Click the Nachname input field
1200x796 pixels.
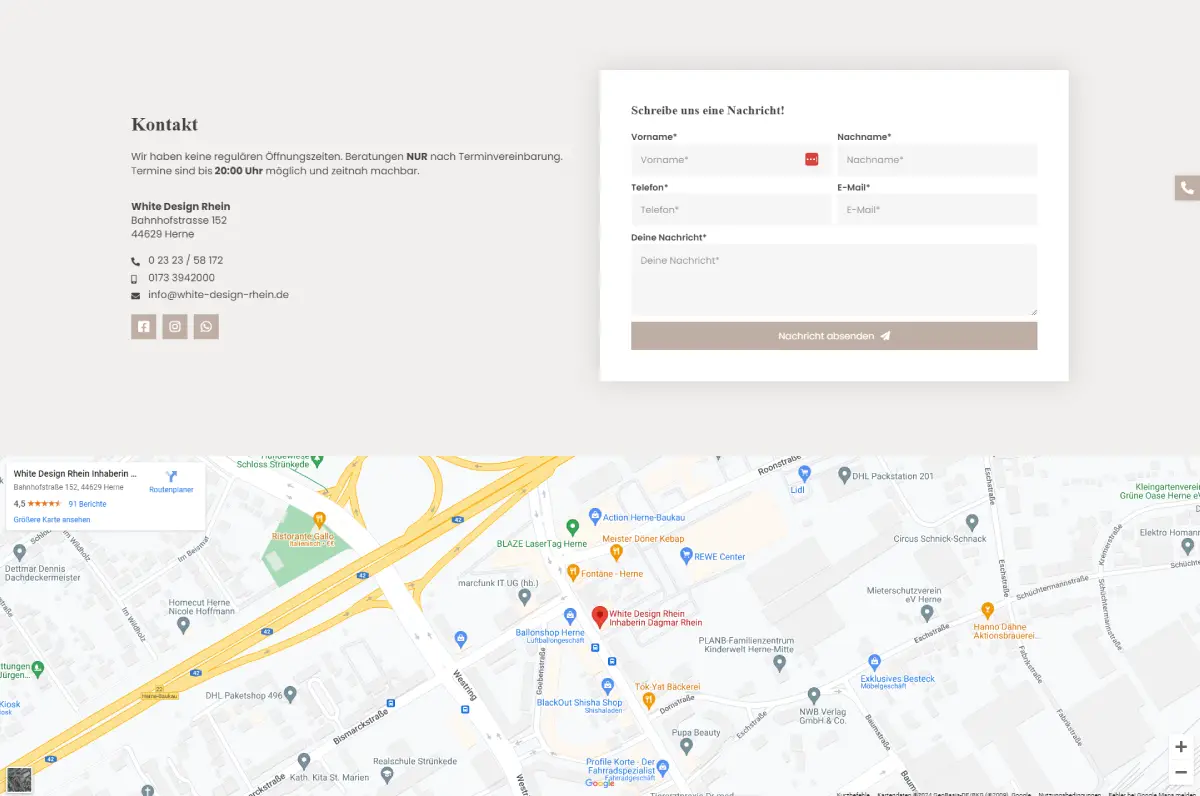coord(936,160)
